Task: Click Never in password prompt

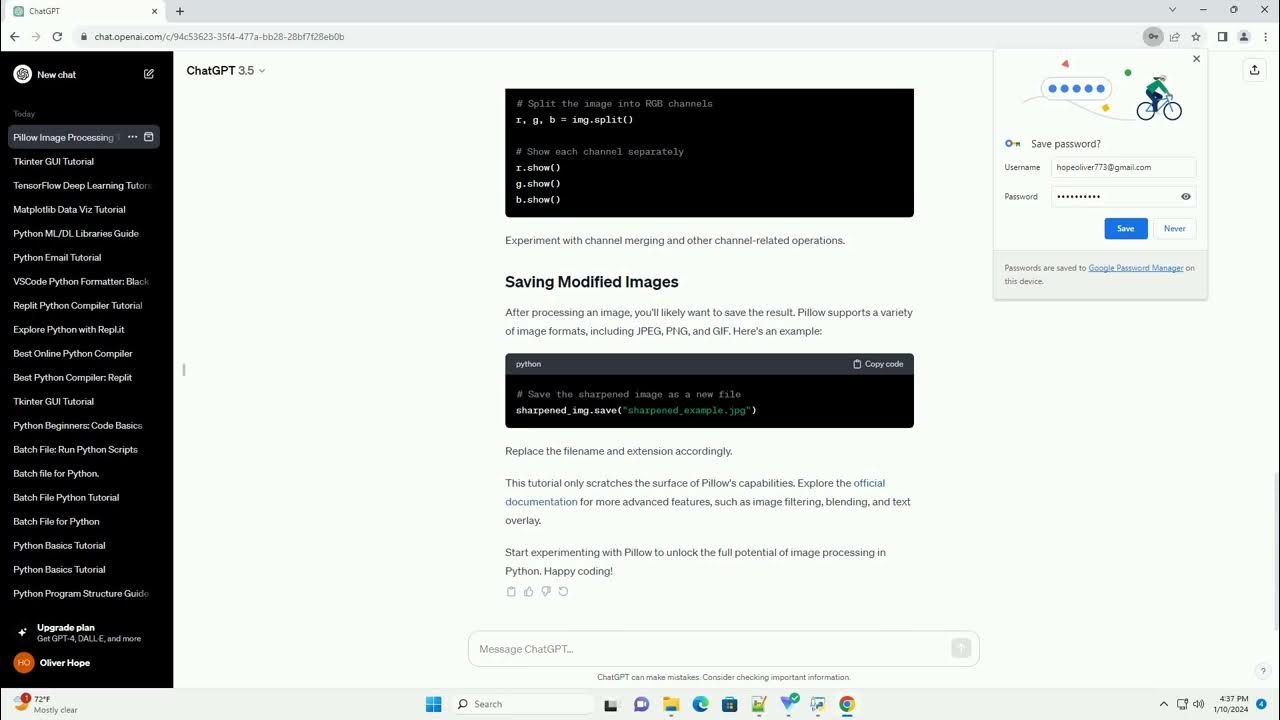Action: [1174, 228]
